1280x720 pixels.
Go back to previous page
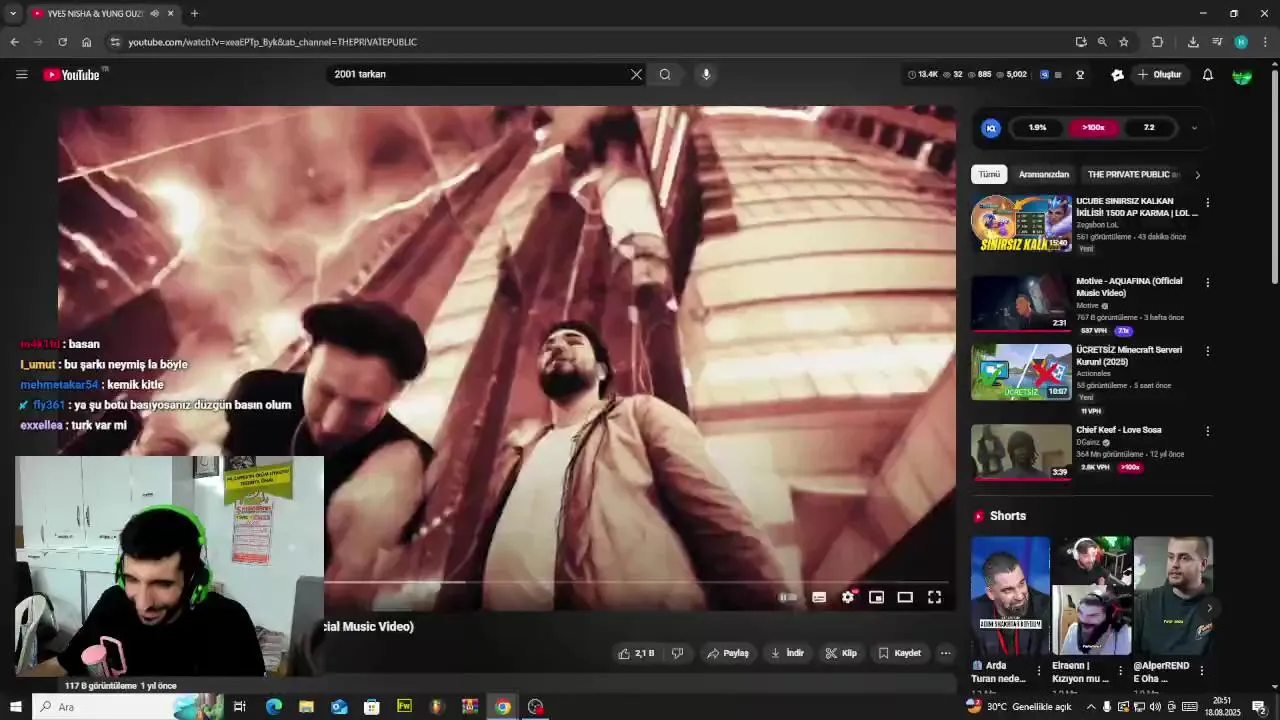[14, 42]
